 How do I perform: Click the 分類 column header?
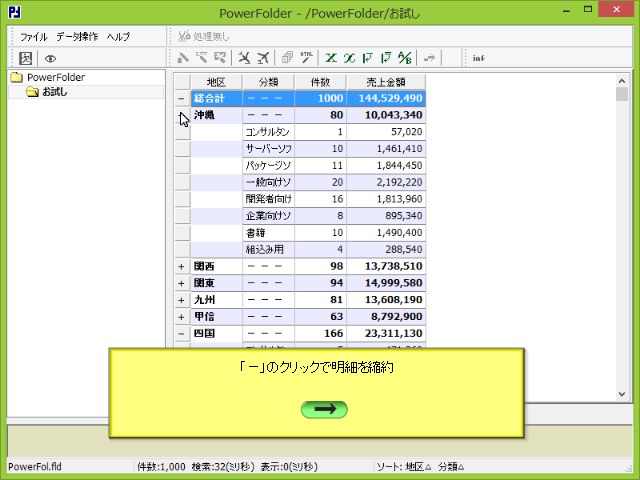[269, 82]
